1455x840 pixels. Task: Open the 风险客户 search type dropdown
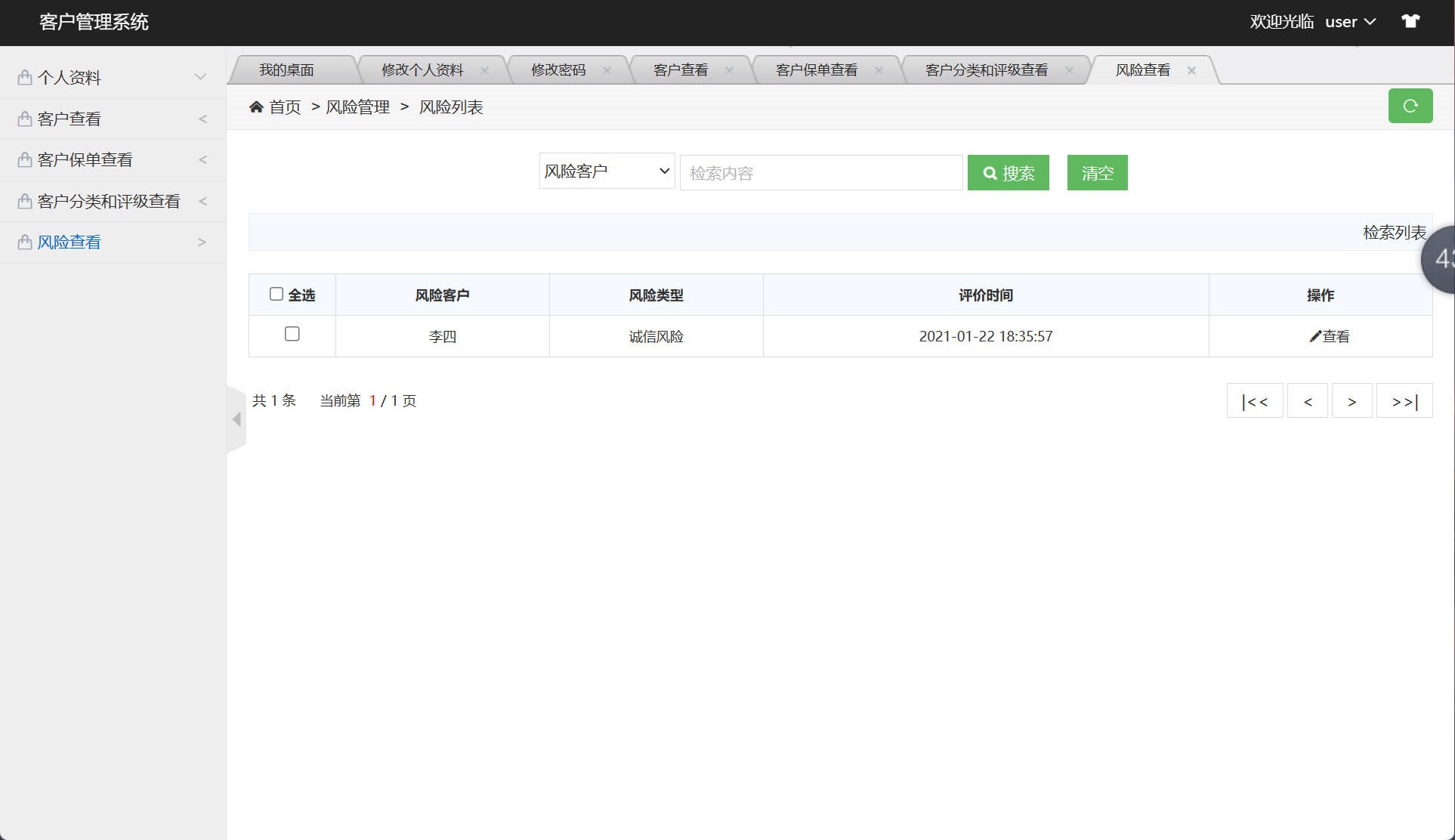click(606, 171)
